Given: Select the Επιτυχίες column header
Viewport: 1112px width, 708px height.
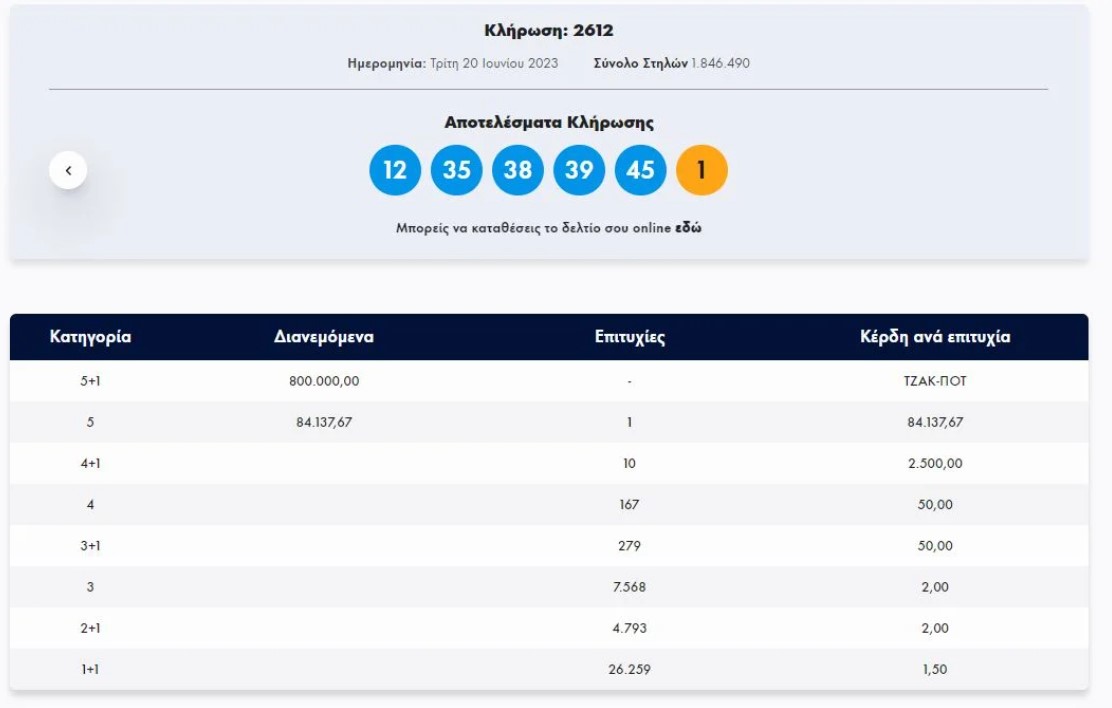Looking at the screenshot, I should click(x=629, y=335).
